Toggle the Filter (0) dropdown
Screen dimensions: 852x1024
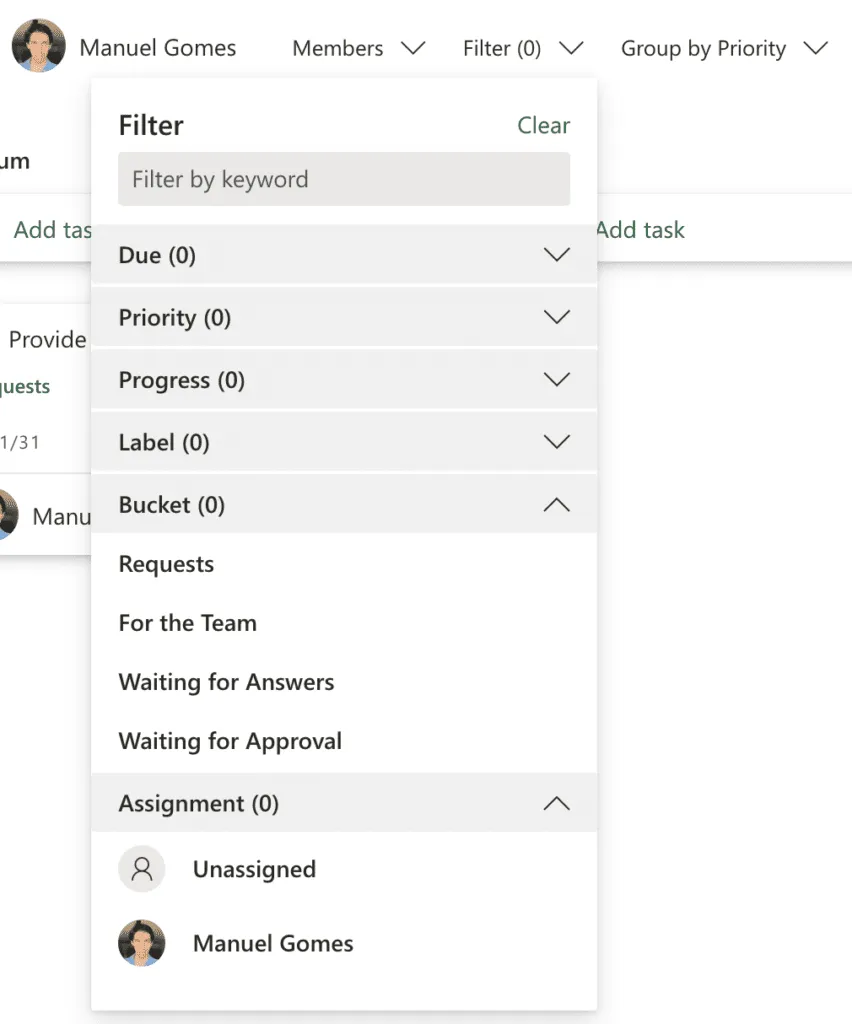(x=522, y=48)
